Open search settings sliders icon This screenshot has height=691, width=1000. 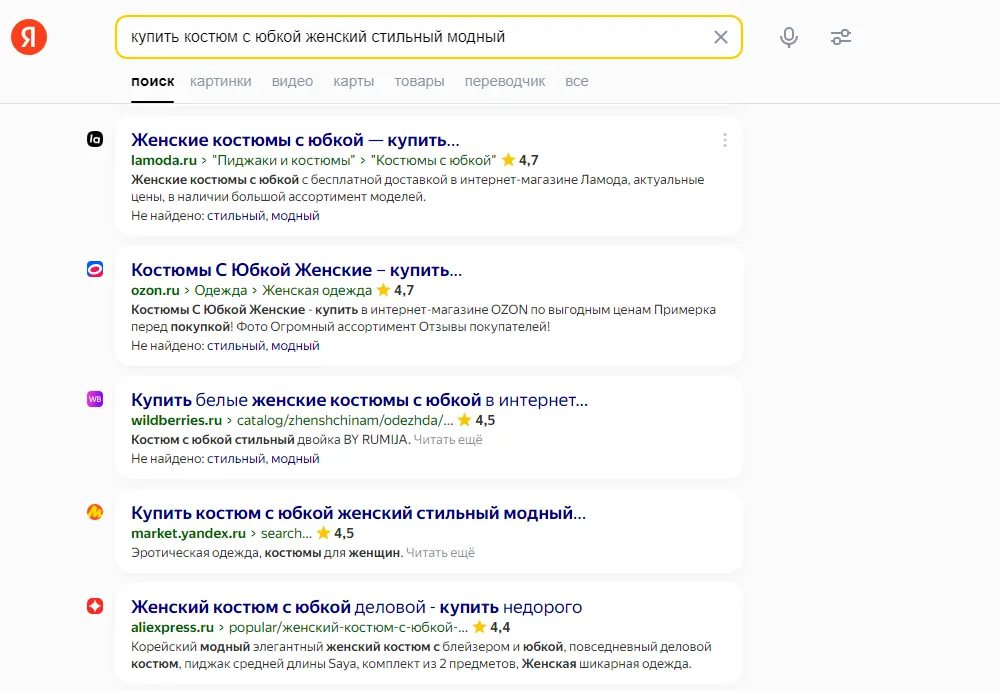pyautogui.click(x=841, y=37)
